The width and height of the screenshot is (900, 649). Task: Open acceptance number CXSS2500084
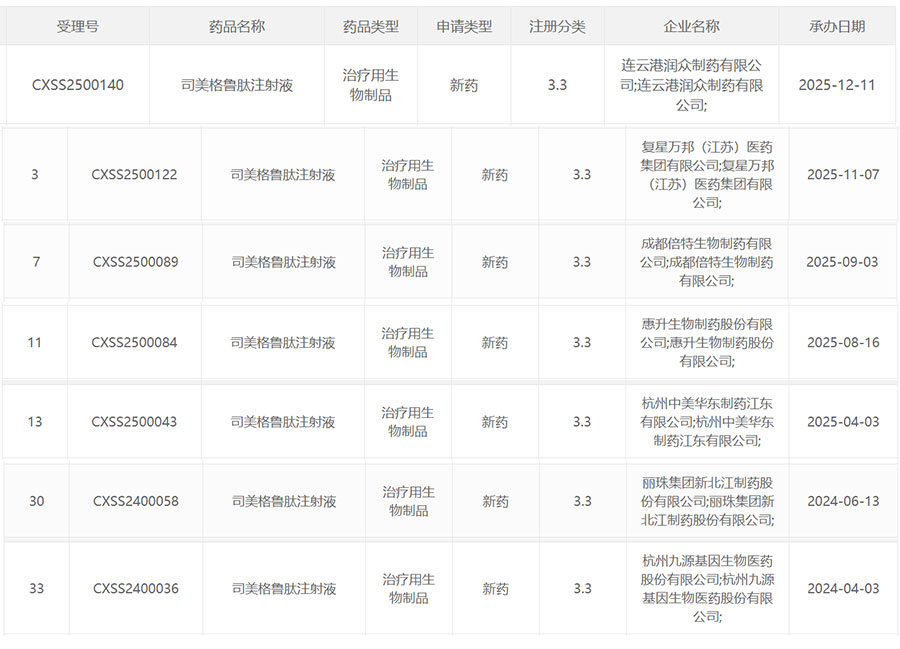pos(134,343)
